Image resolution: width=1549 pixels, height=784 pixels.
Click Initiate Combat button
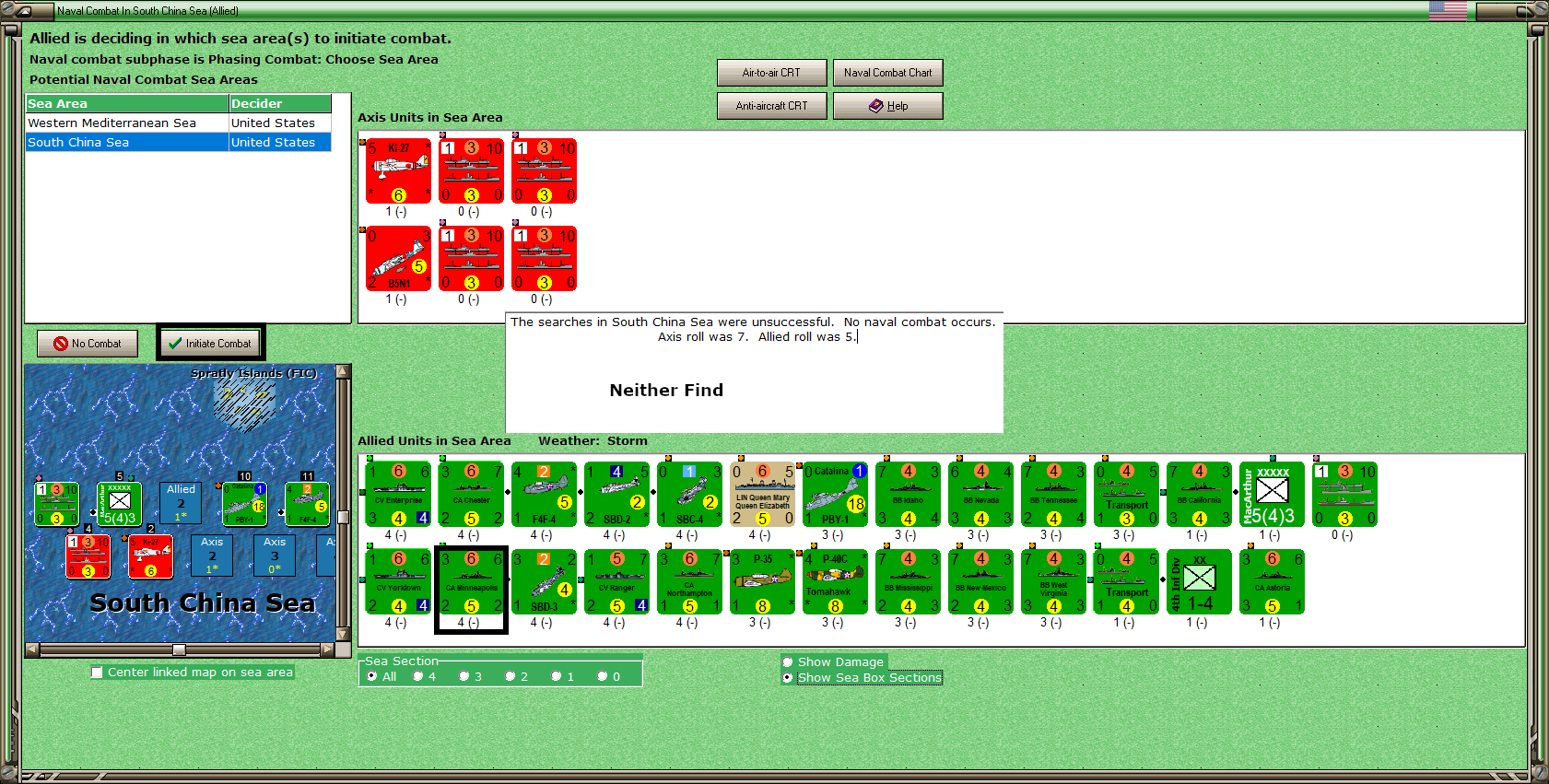pos(210,344)
